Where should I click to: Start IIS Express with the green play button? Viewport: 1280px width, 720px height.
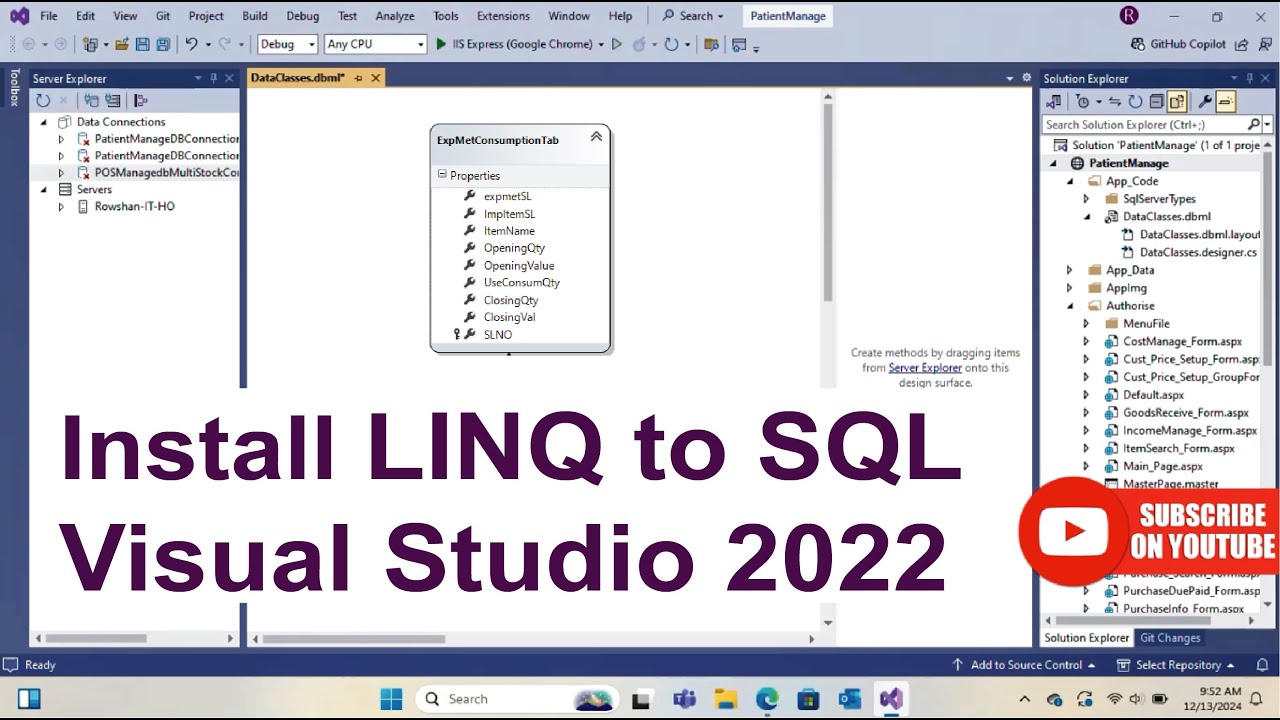pyautogui.click(x=441, y=44)
